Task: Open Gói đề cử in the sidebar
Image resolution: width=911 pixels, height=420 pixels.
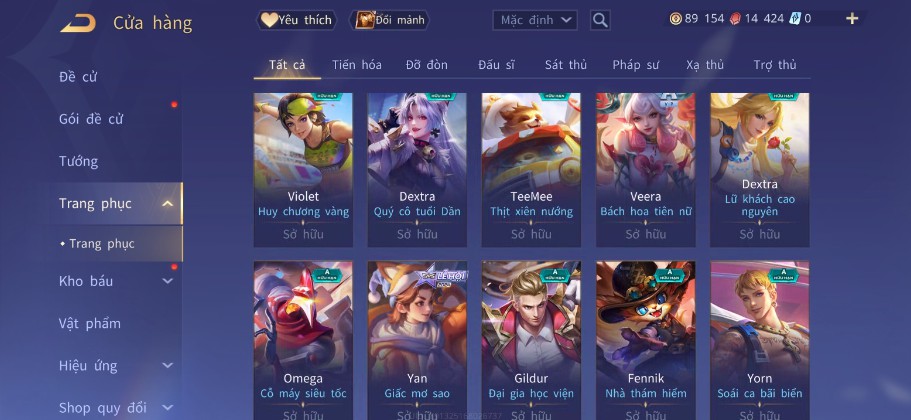Action: pos(91,119)
